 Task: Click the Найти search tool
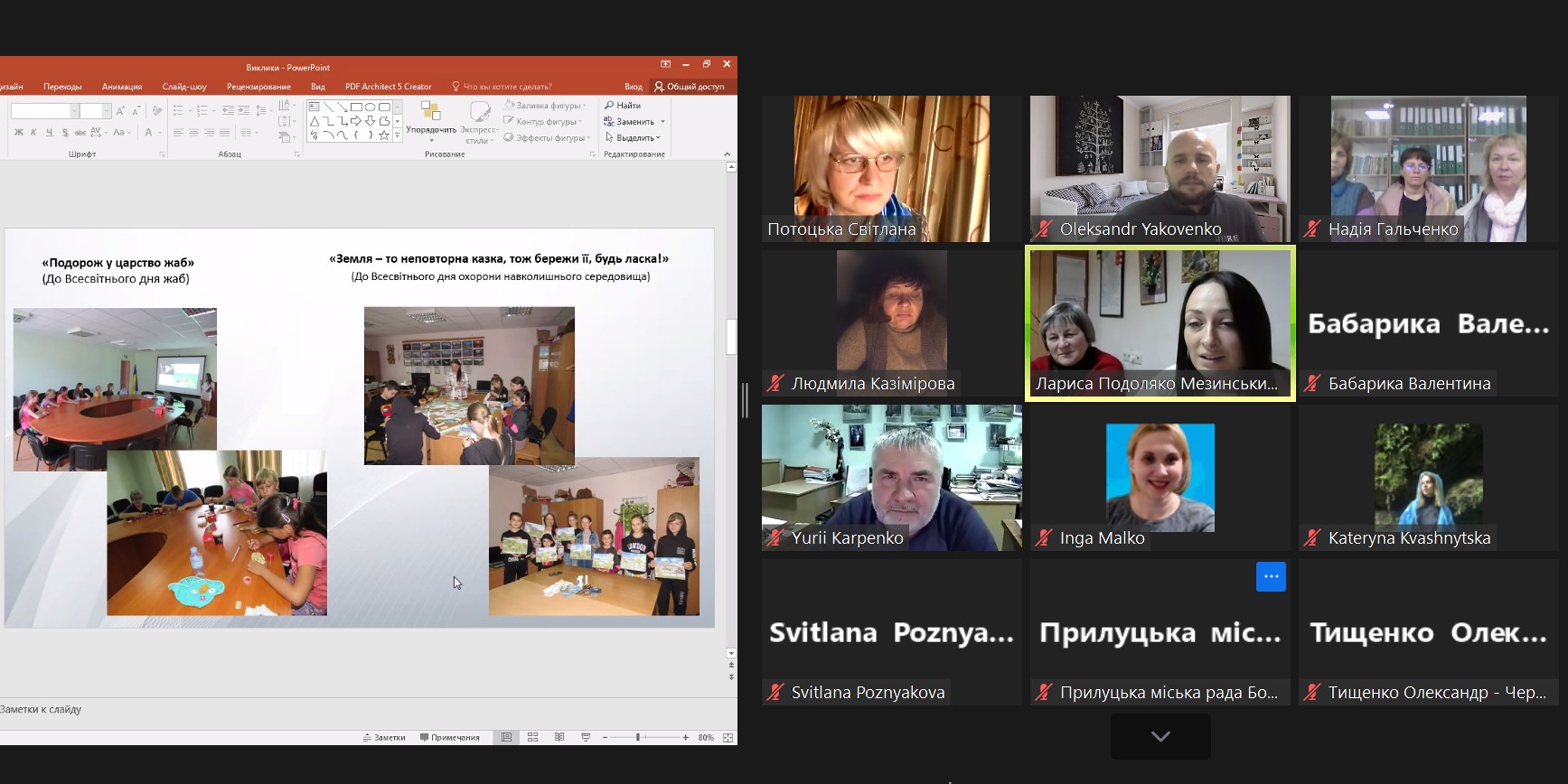[623, 106]
